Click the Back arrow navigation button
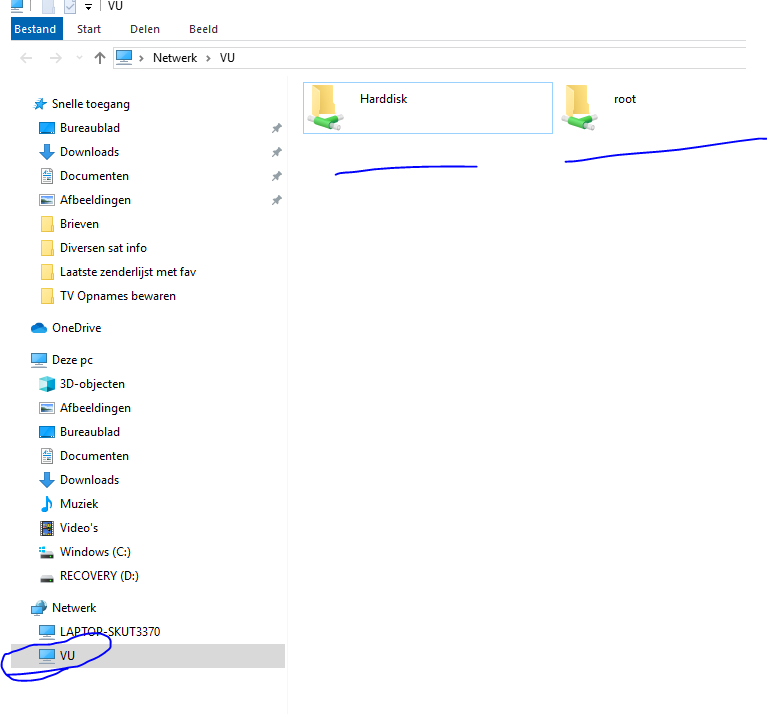This screenshot has width=767, height=714. [x=27, y=58]
